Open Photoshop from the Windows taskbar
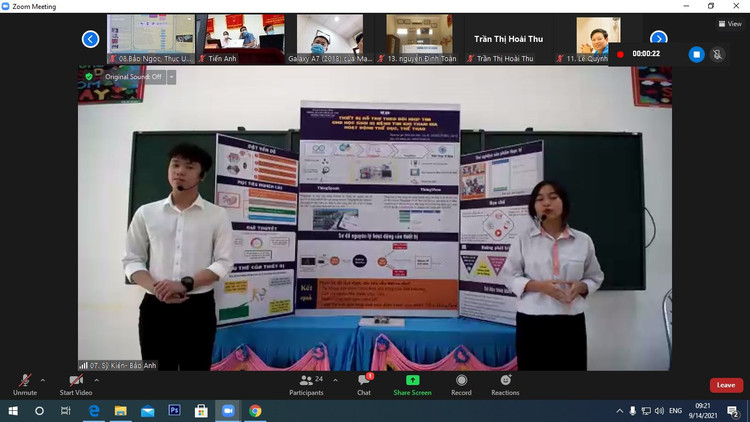 click(x=174, y=411)
